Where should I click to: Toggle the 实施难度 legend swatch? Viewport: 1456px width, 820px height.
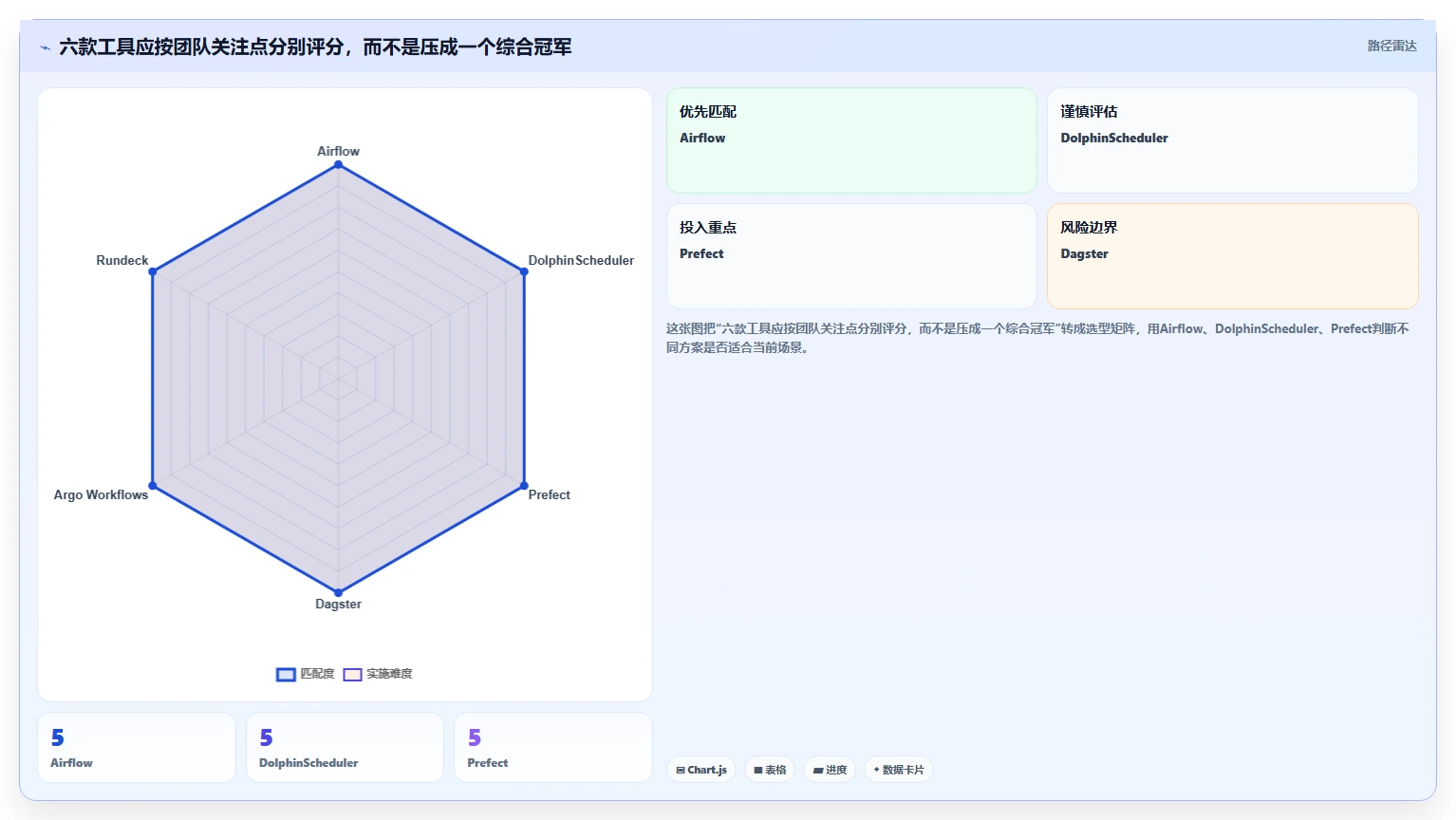click(352, 675)
